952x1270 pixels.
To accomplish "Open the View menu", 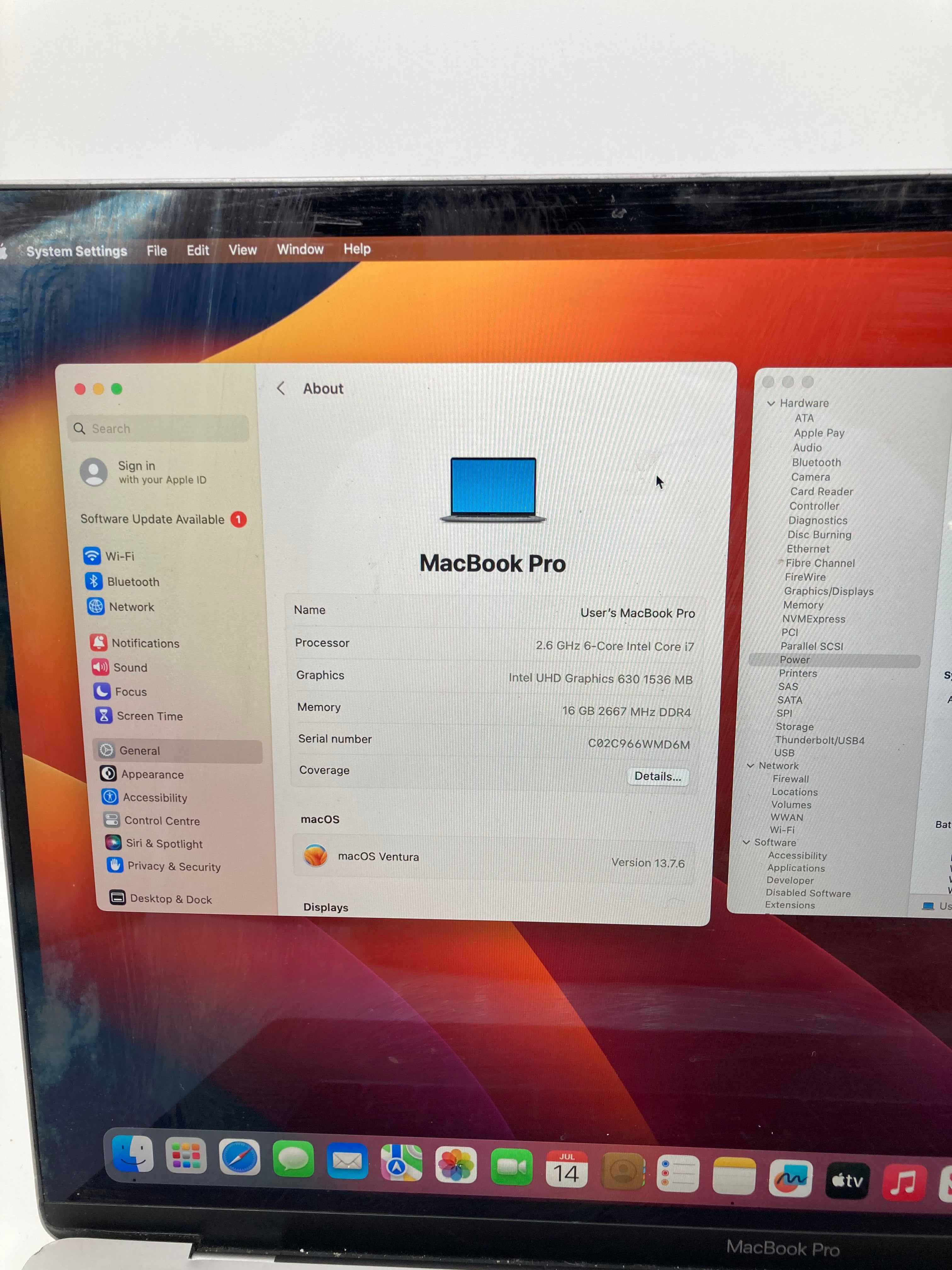I will pyautogui.click(x=243, y=250).
